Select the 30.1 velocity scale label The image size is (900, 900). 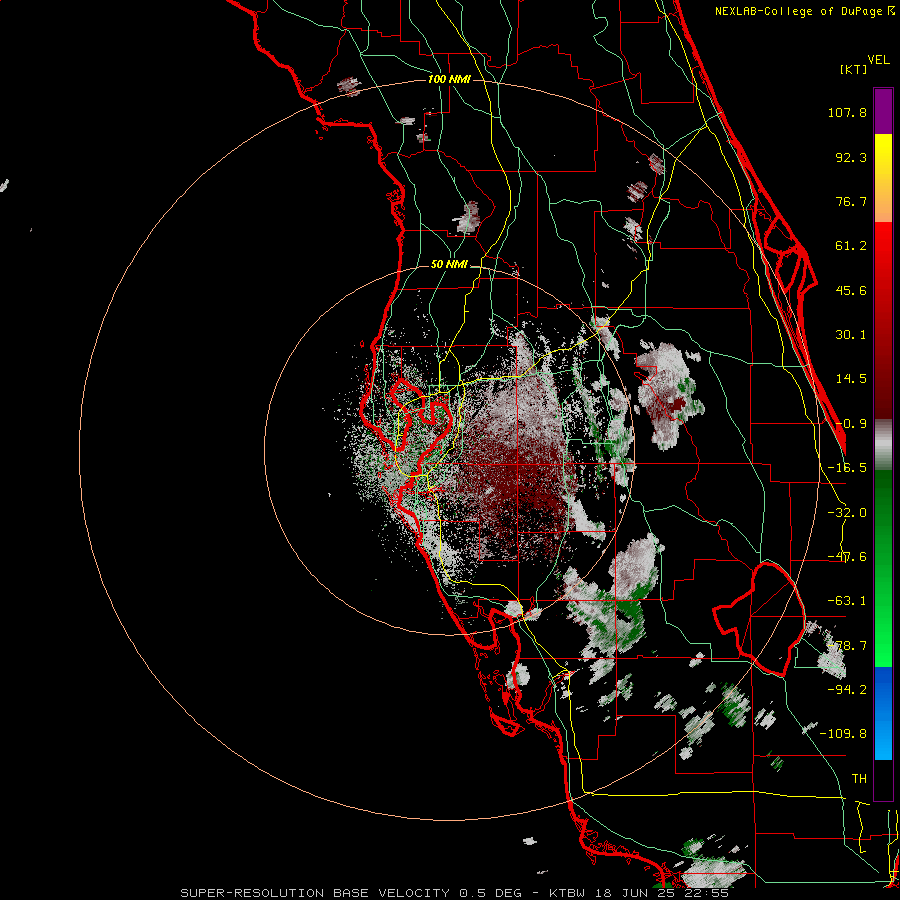coord(851,335)
